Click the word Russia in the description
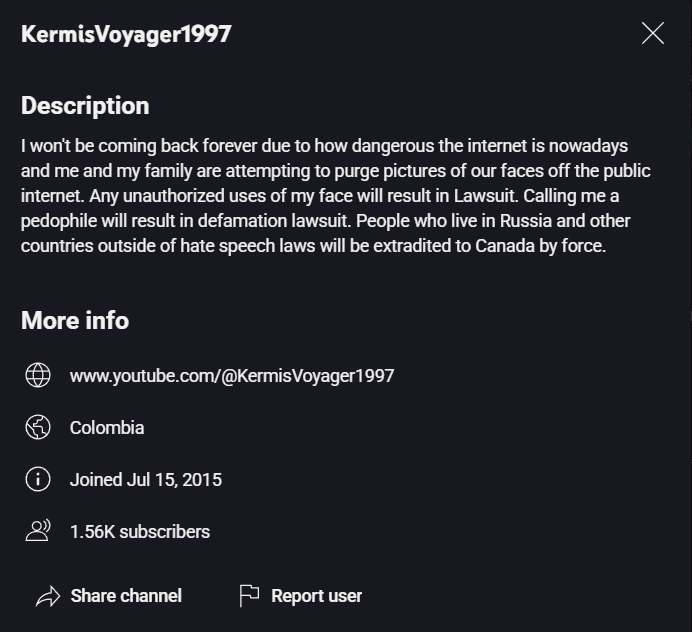Image resolution: width=692 pixels, height=632 pixels. [526, 221]
